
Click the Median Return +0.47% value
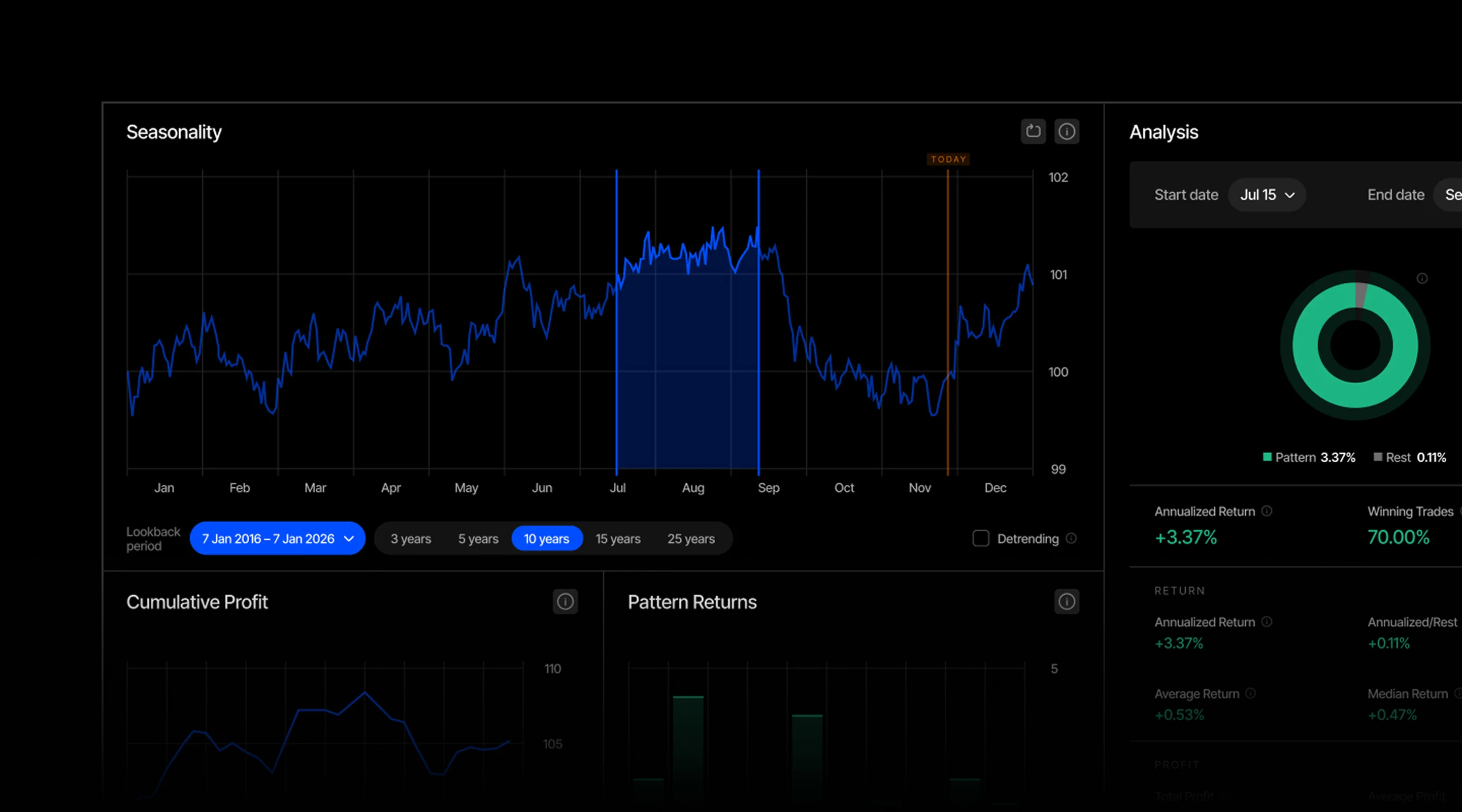pos(1391,715)
